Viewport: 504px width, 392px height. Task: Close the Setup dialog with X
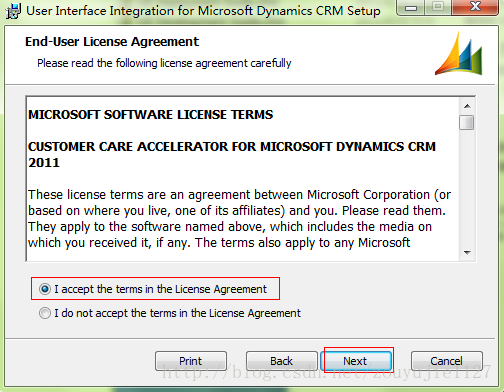[x=475, y=7]
